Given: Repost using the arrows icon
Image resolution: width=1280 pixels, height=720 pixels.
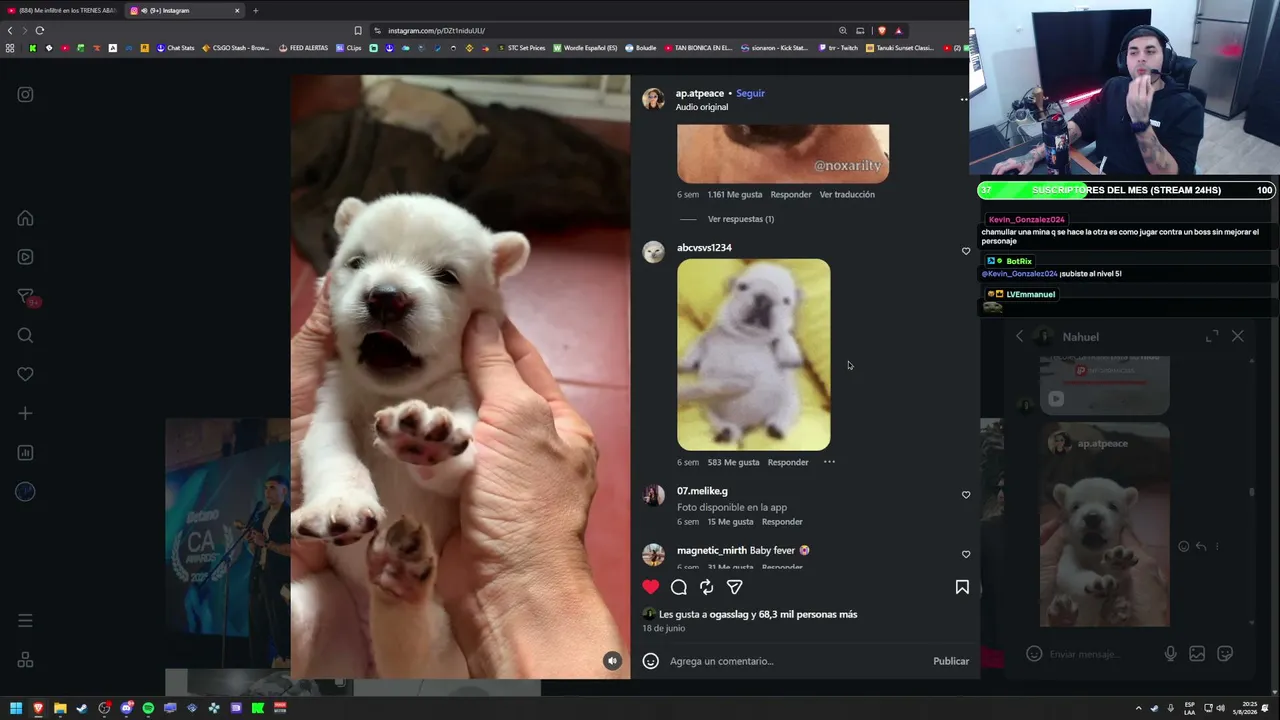Looking at the screenshot, I should pyautogui.click(x=706, y=587).
